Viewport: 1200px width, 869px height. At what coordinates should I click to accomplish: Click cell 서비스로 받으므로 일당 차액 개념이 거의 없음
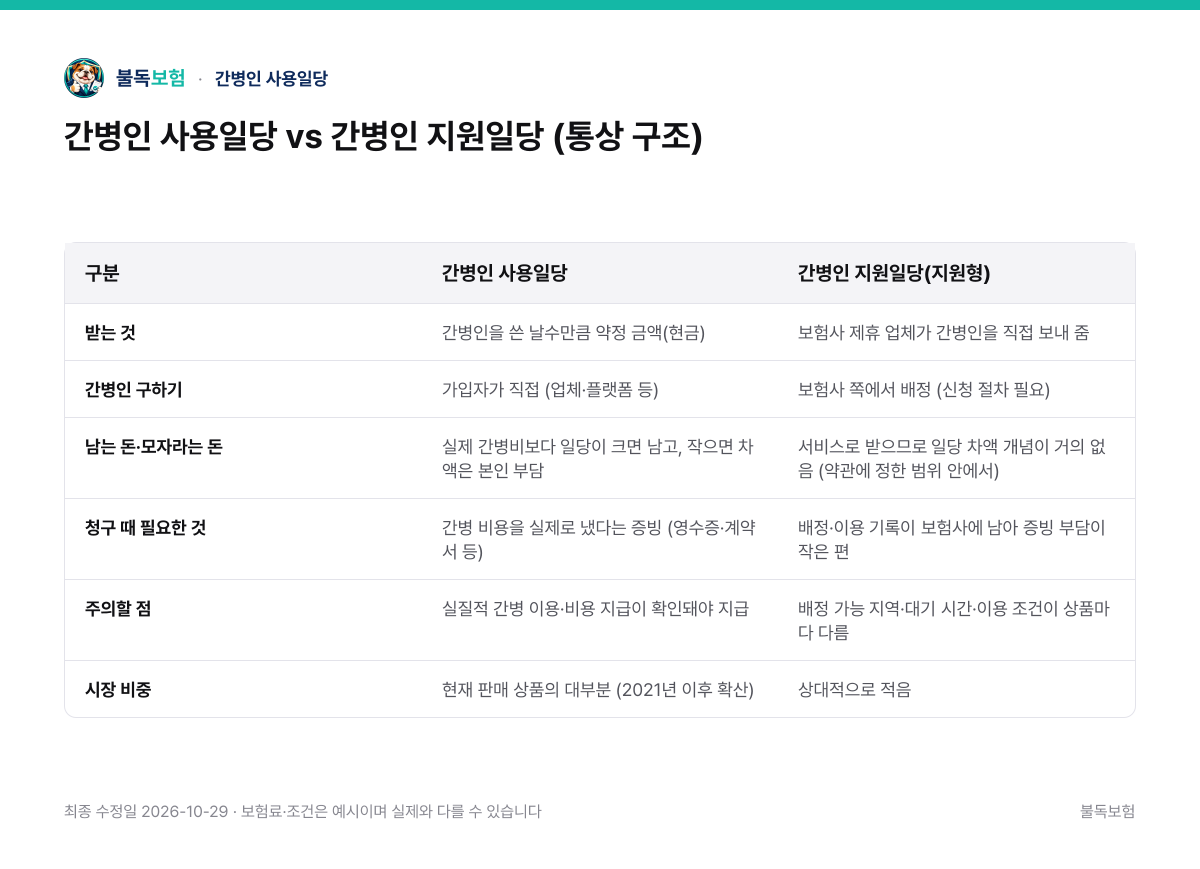coord(952,458)
